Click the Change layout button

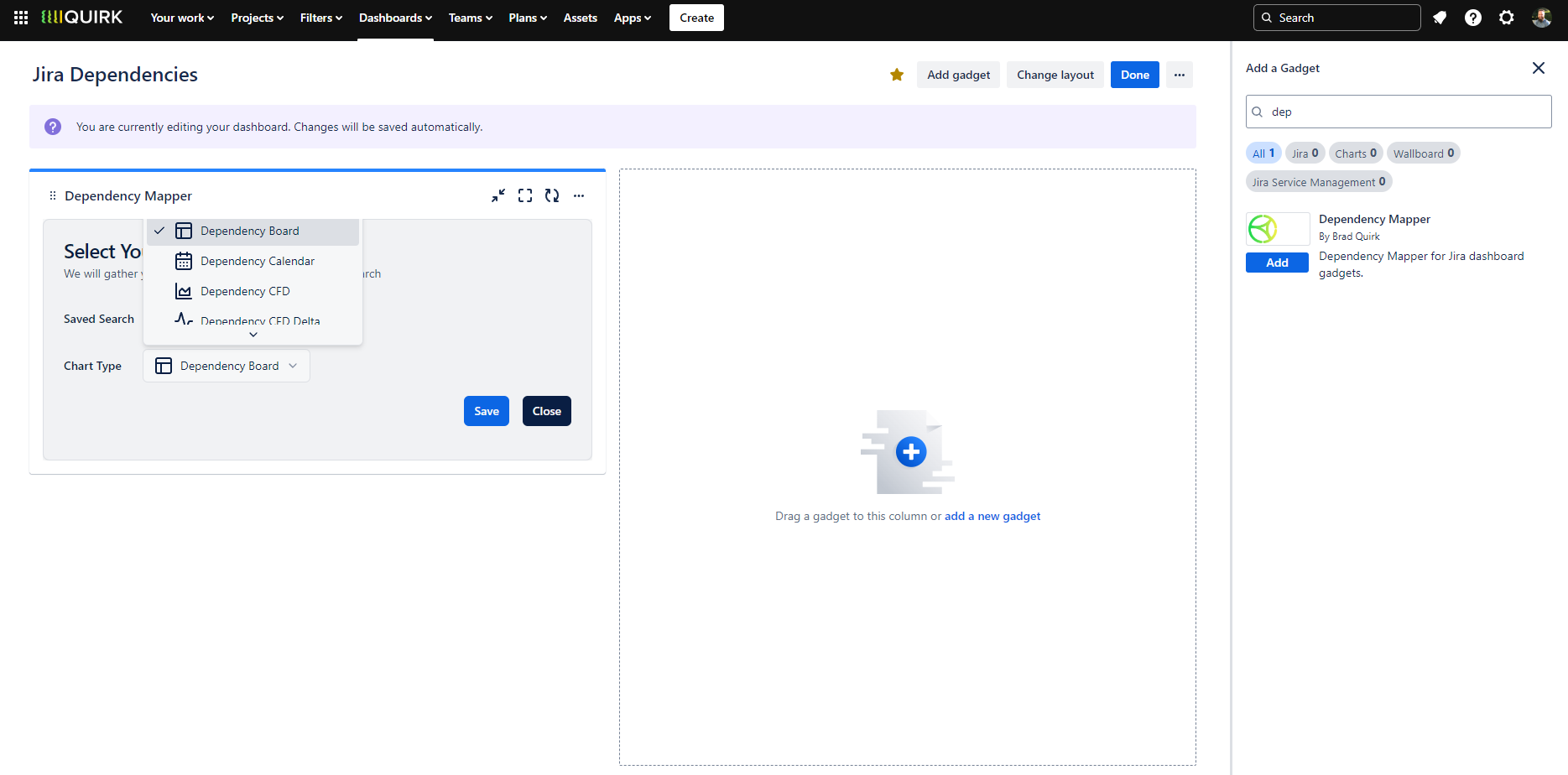point(1055,75)
